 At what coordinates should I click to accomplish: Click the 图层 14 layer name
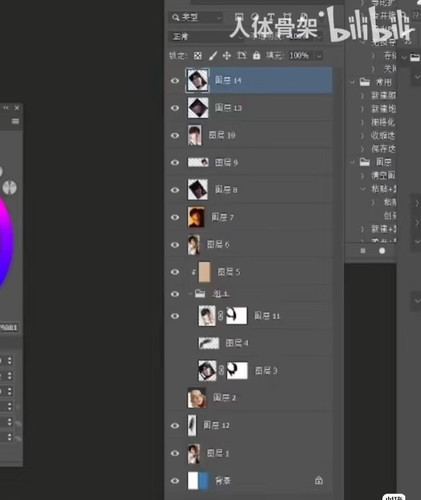click(x=228, y=80)
